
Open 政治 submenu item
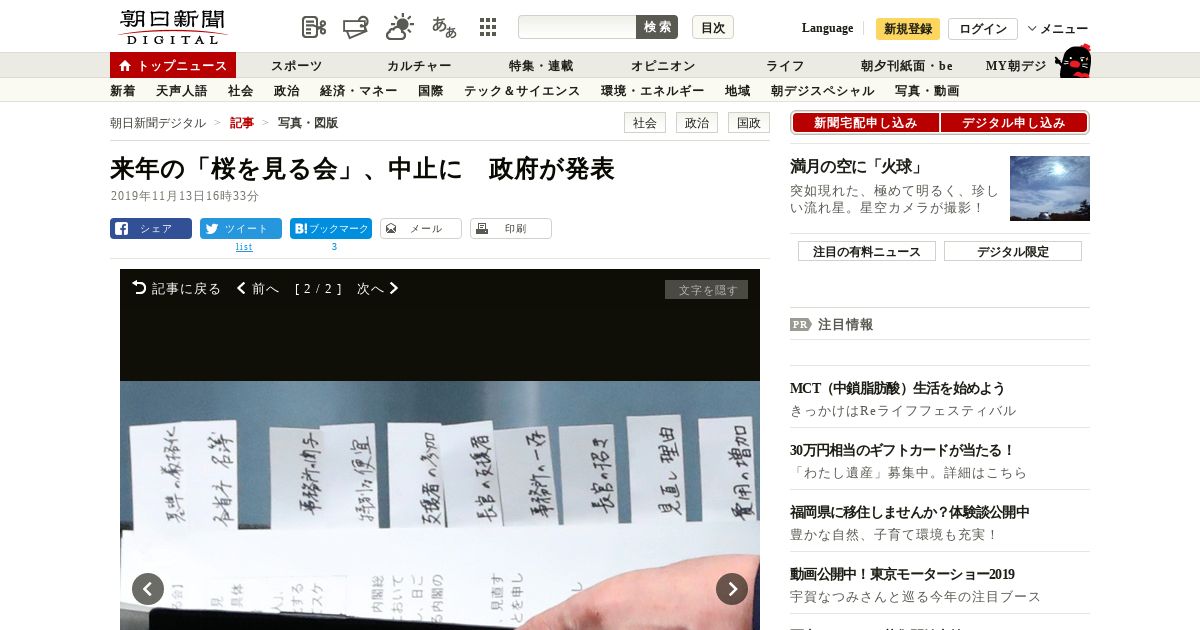287,91
